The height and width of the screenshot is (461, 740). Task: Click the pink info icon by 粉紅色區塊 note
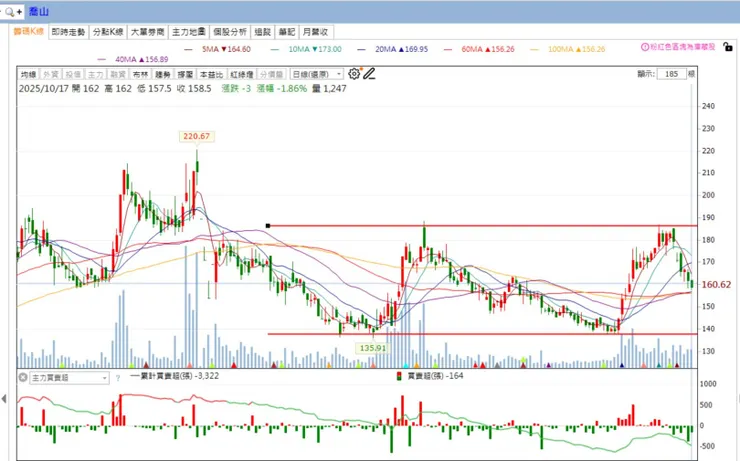(645, 47)
